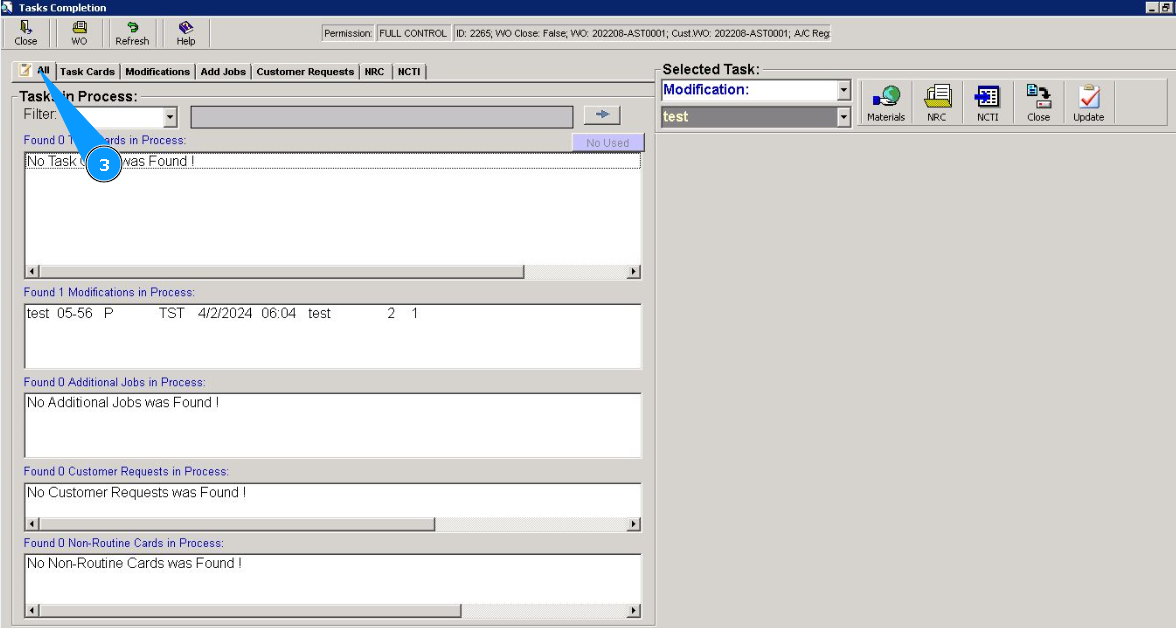1176x629 pixels.
Task: Click the Close icon in top toolbar
Action: click(x=26, y=33)
